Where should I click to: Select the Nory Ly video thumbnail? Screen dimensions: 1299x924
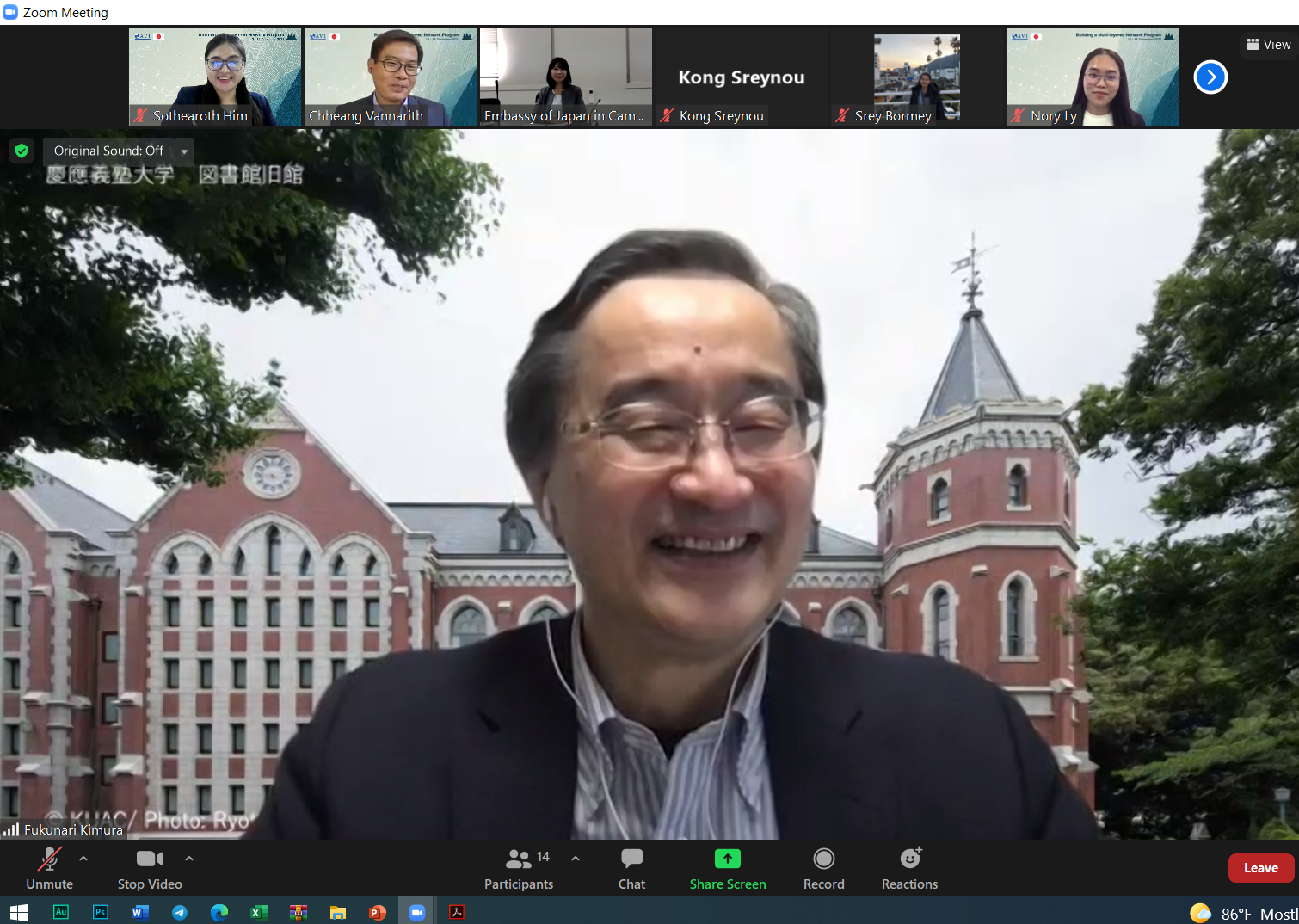[x=1093, y=77]
